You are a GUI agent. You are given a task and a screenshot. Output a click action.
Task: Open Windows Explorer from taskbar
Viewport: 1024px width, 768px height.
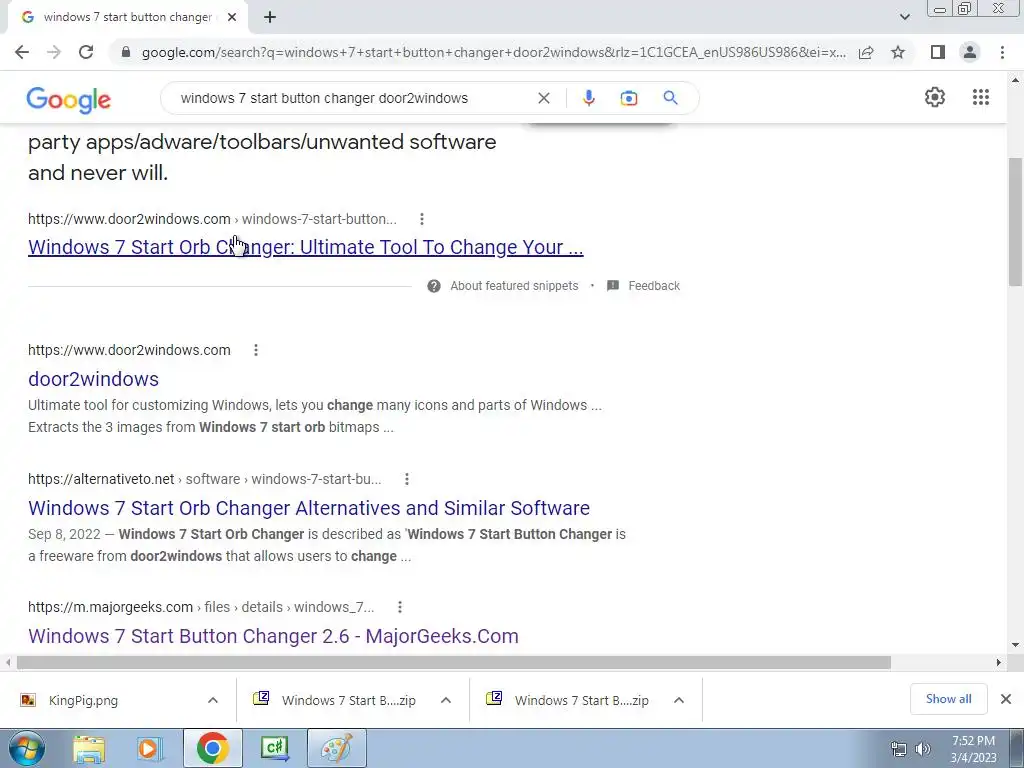(89, 748)
